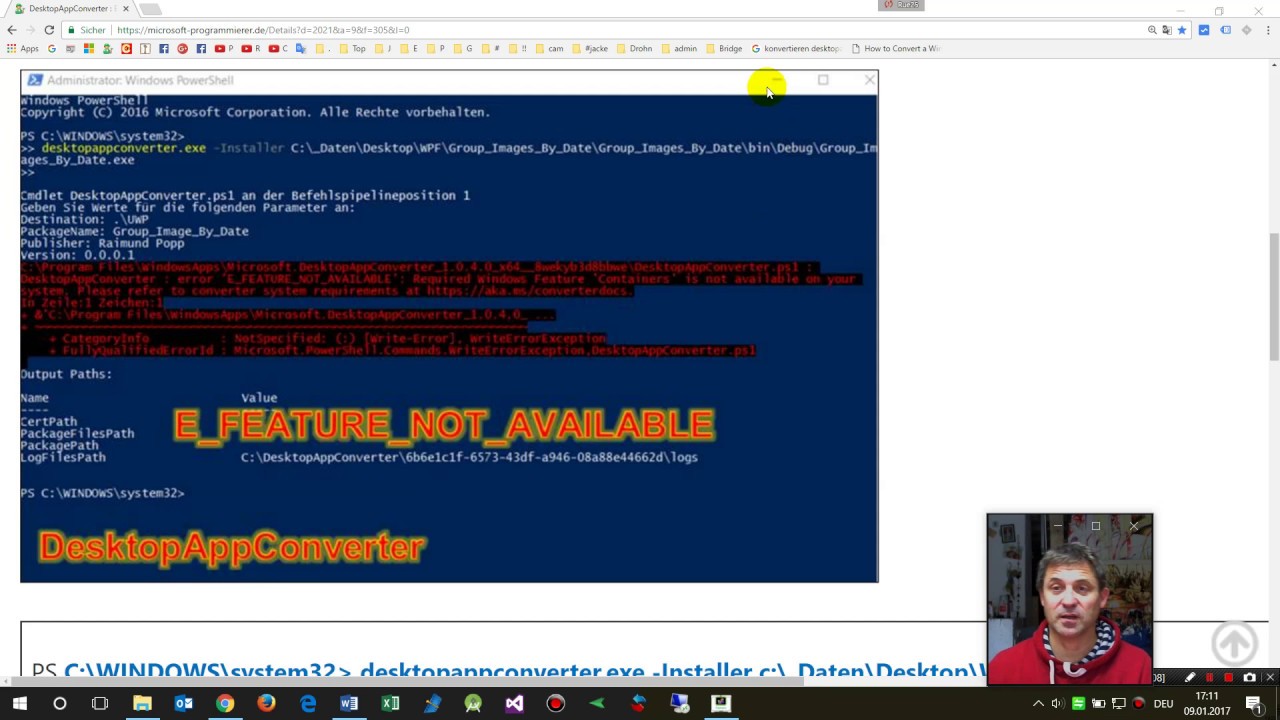Viewport: 1280px width, 720px height.
Task: Click the recorder camera snapshot icon
Action: pos(1249,677)
